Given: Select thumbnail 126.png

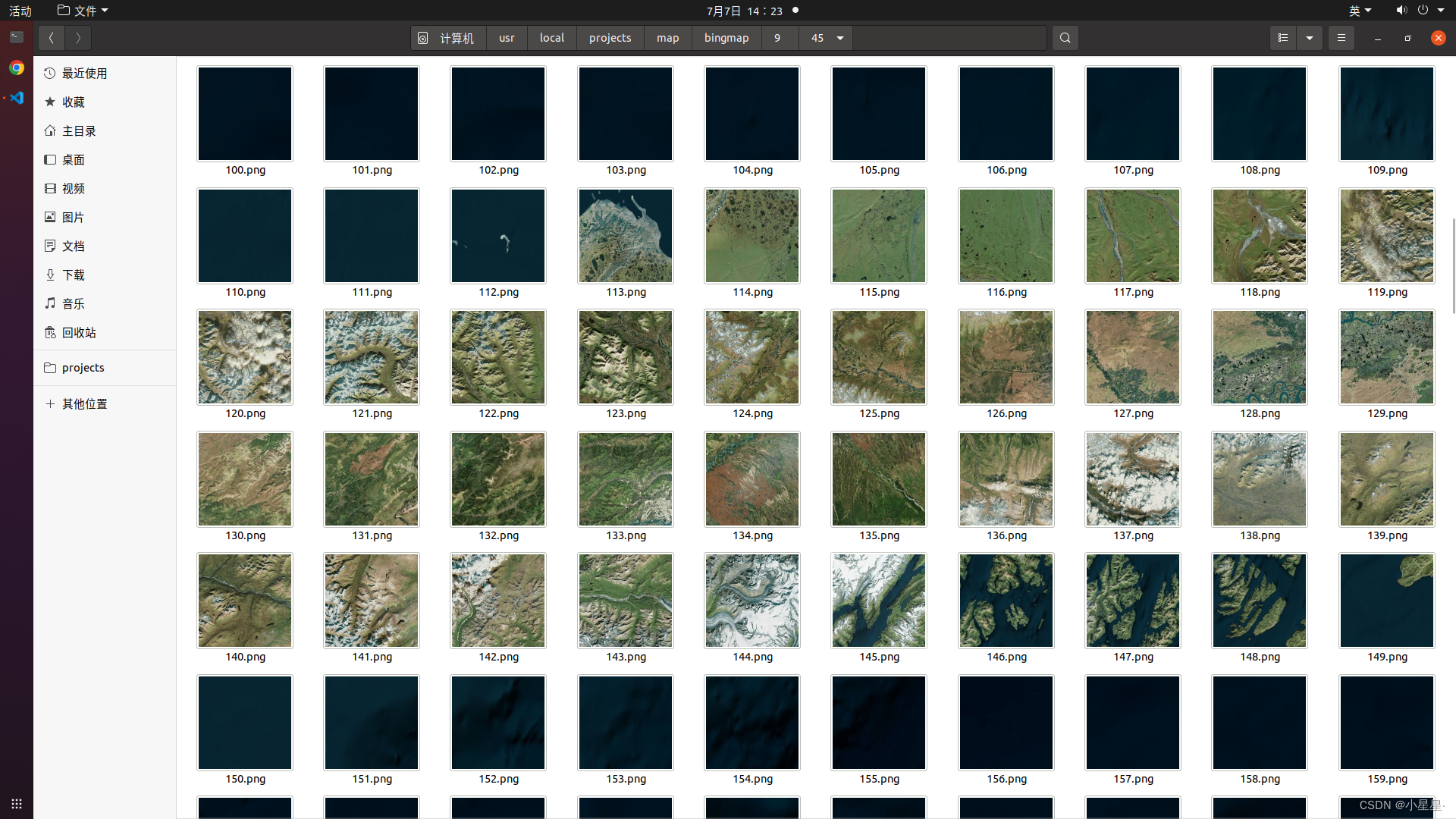Looking at the screenshot, I should tap(1006, 357).
